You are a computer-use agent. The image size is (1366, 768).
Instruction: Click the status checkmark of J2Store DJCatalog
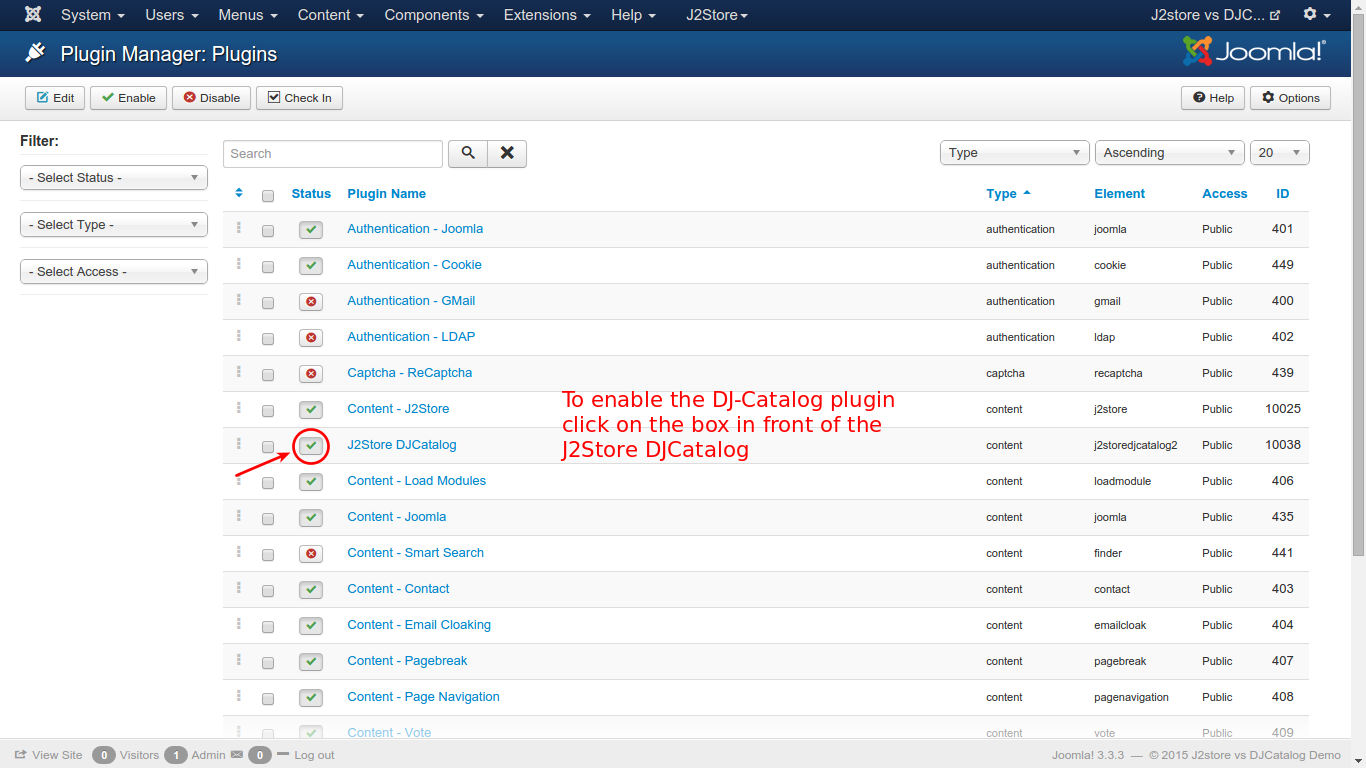(x=311, y=446)
